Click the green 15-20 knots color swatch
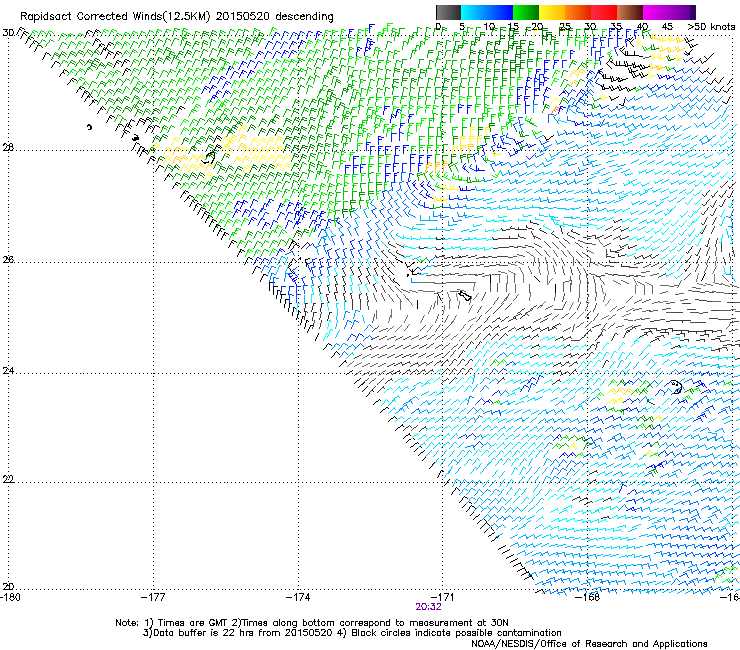This screenshot has height=650, width=740. [x=526, y=12]
